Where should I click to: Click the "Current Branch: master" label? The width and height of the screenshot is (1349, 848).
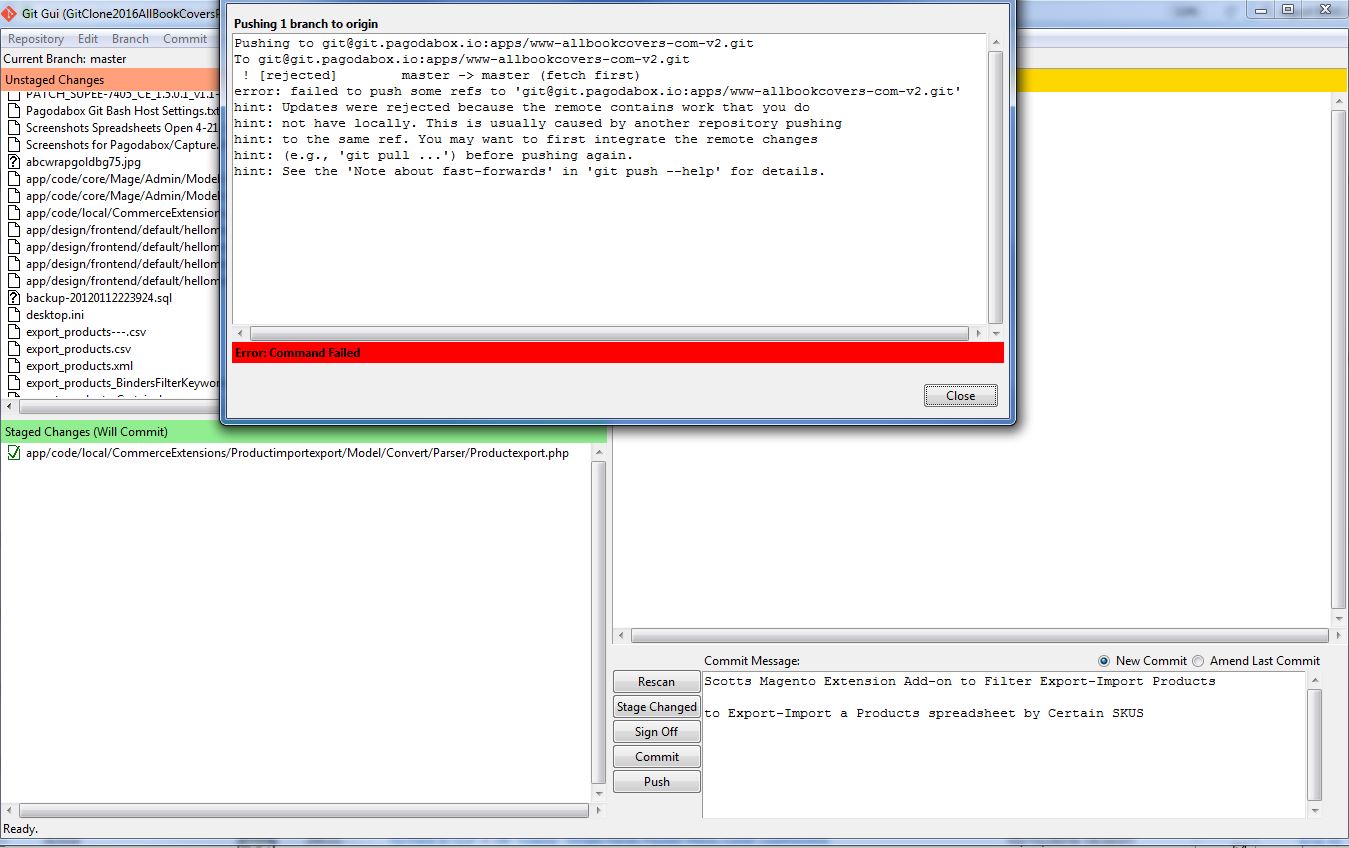(x=65, y=59)
